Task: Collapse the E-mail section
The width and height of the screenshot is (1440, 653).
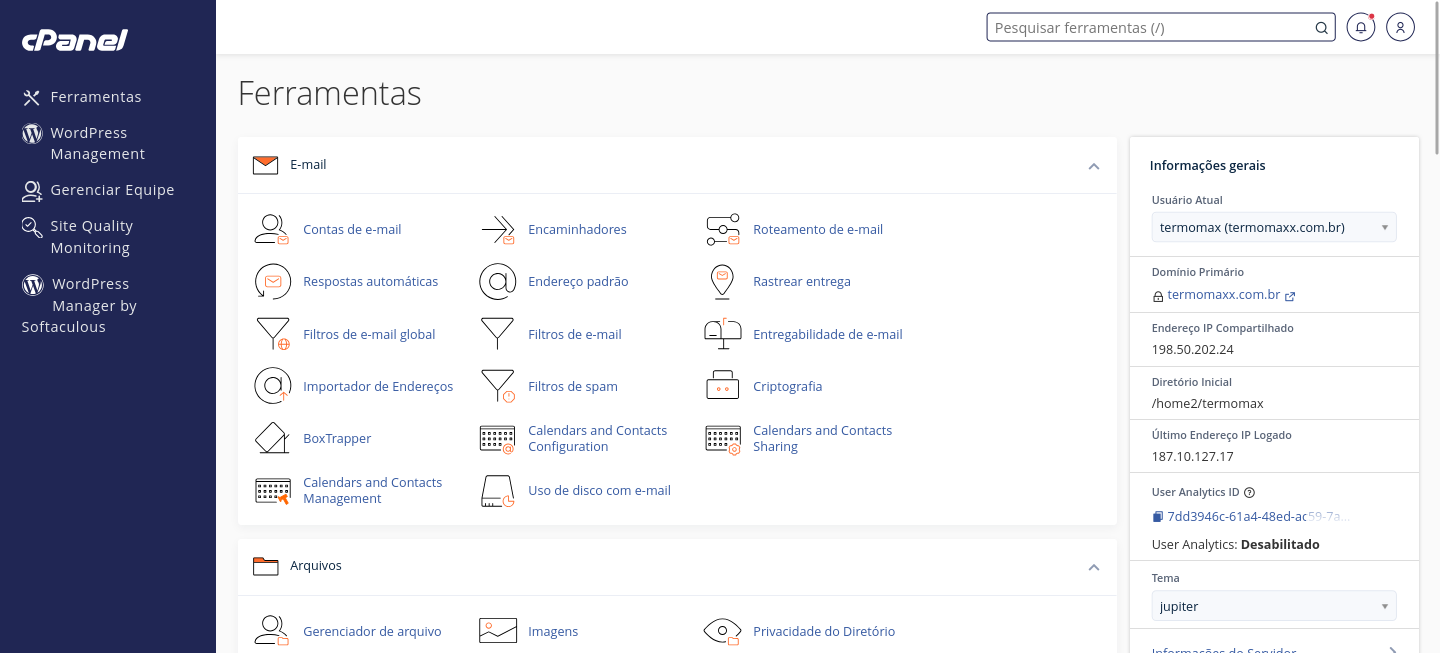Action: pos(1093,166)
